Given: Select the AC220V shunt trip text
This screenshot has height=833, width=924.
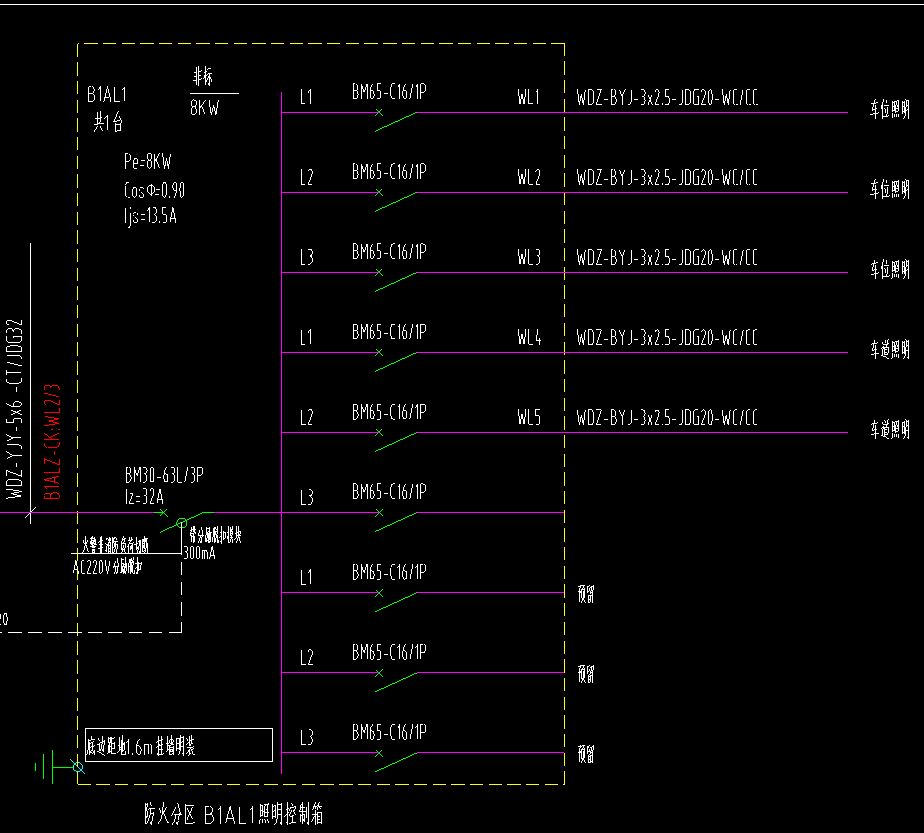Looking at the screenshot, I should pyautogui.click(x=107, y=567).
